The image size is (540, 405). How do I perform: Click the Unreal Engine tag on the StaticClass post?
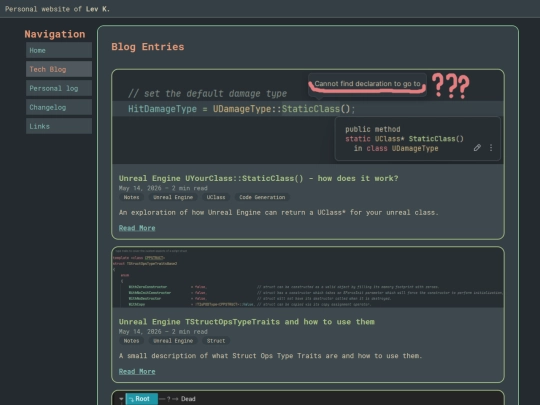(x=173, y=197)
